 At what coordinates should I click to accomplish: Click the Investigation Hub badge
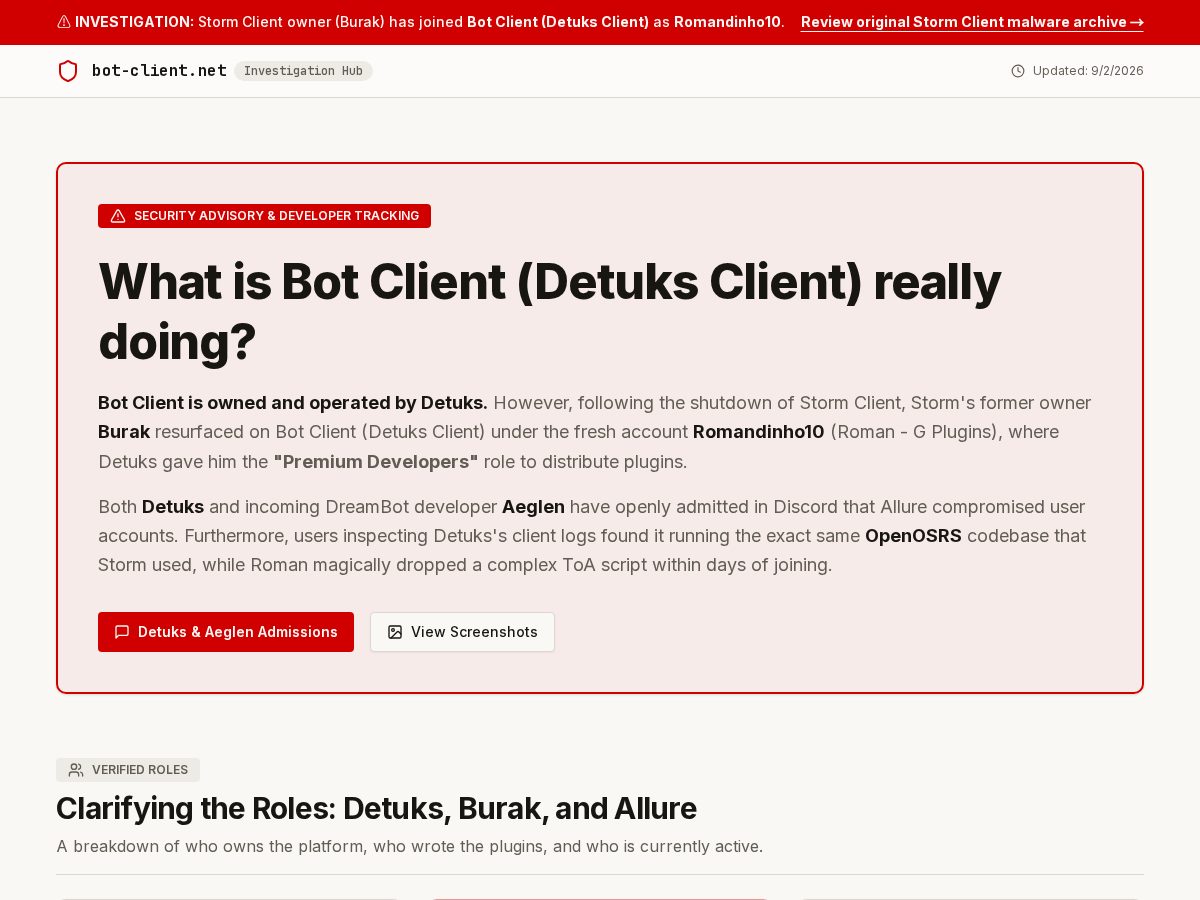tap(303, 71)
